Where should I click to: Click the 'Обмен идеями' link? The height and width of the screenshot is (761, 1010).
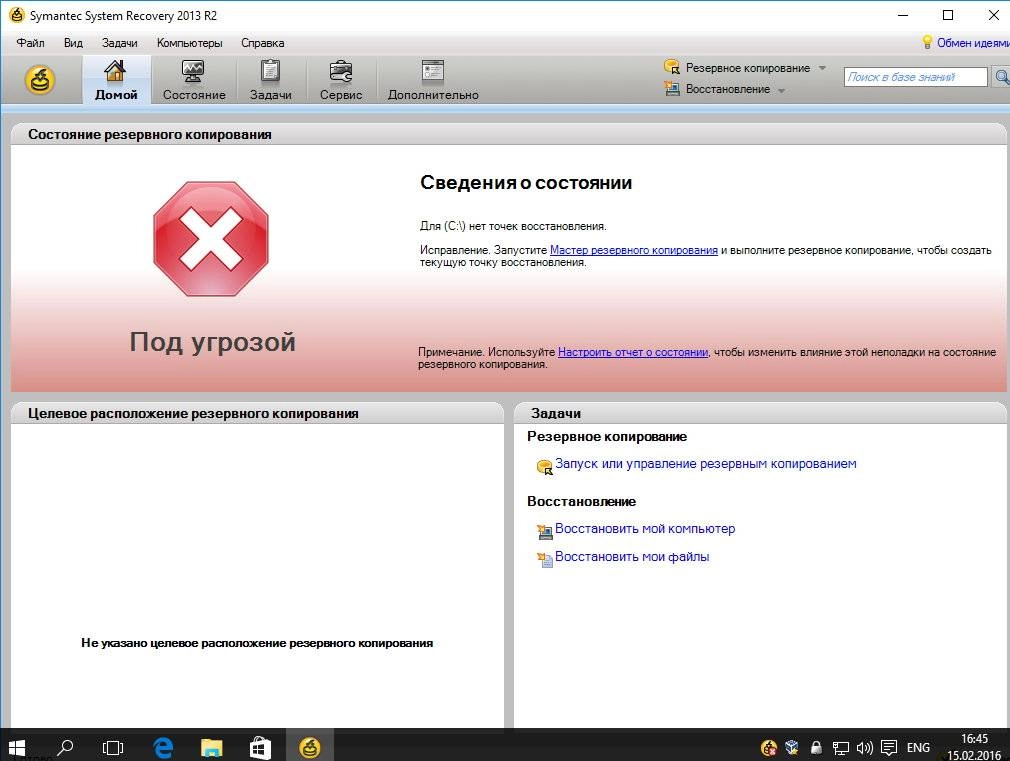973,43
